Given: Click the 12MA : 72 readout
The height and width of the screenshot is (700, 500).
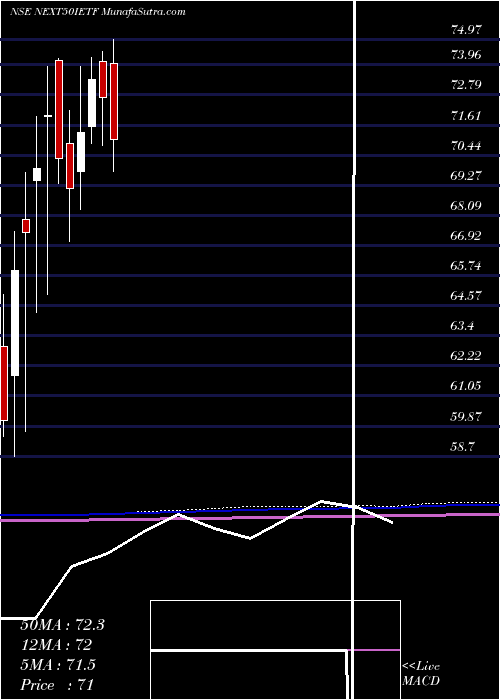Looking at the screenshot, I should click(56, 645).
